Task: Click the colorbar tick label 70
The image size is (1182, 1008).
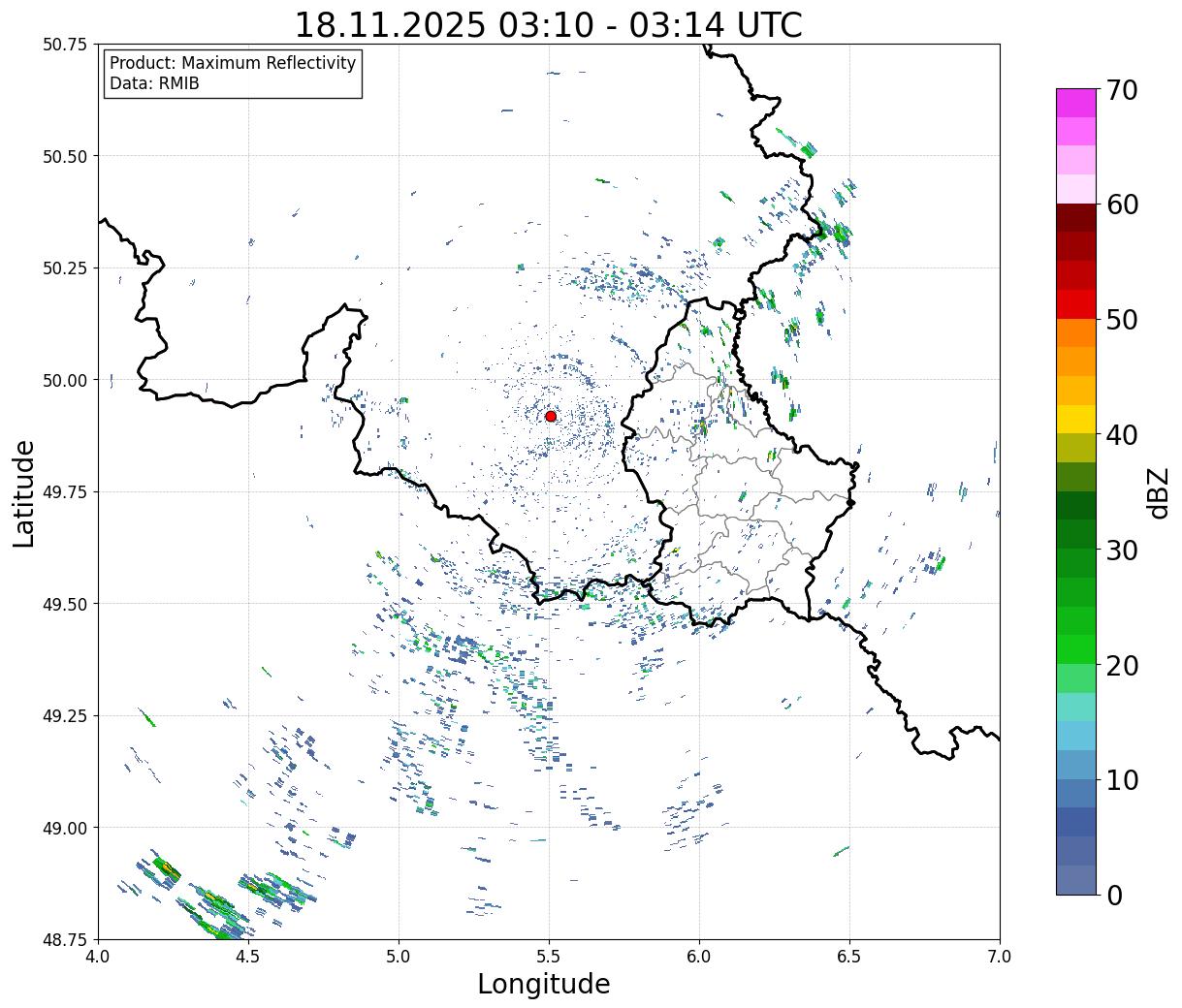Action: pyautogui.click(x=1122, y=90)
